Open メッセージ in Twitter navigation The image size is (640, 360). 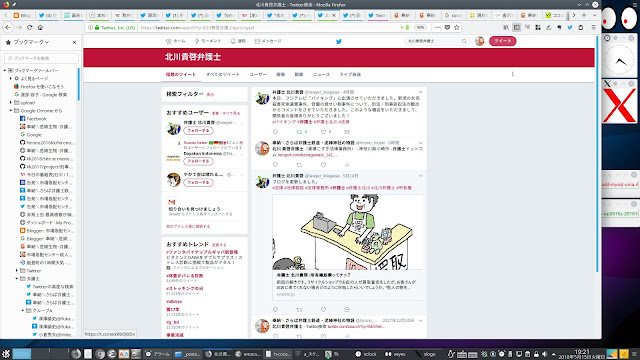pos(268,41)
